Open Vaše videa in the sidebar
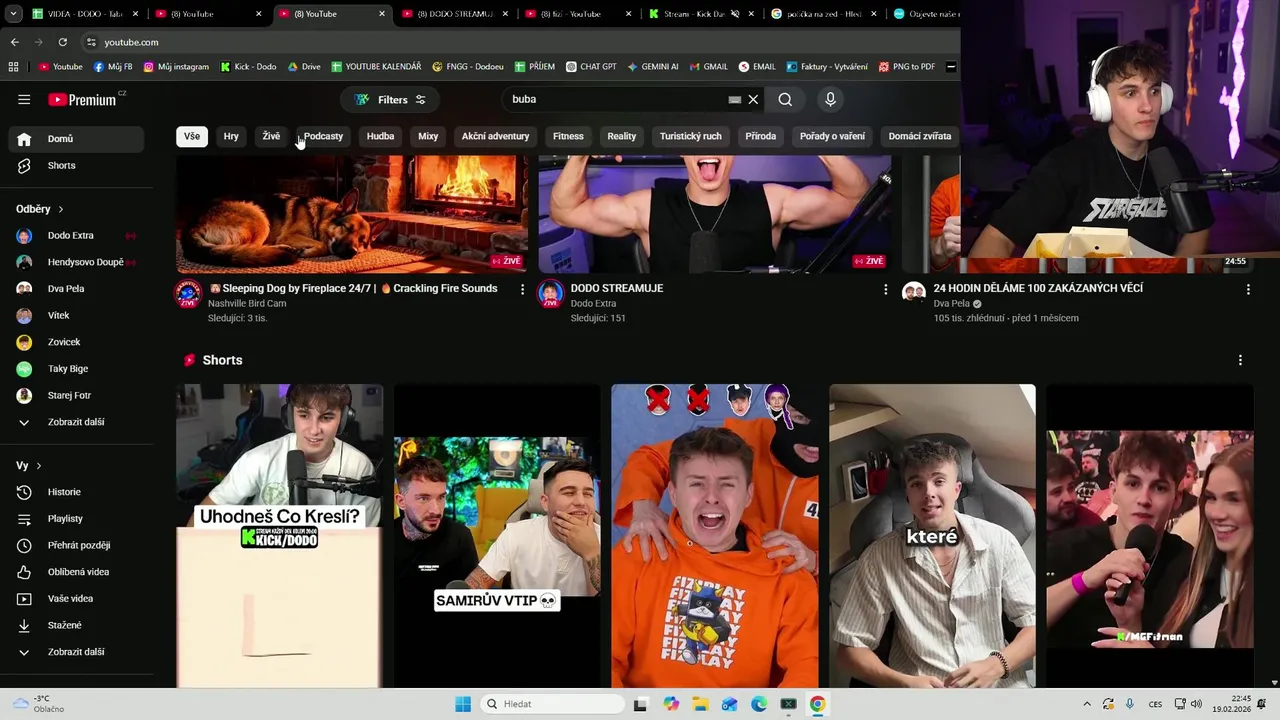 (x=76, y=599)
